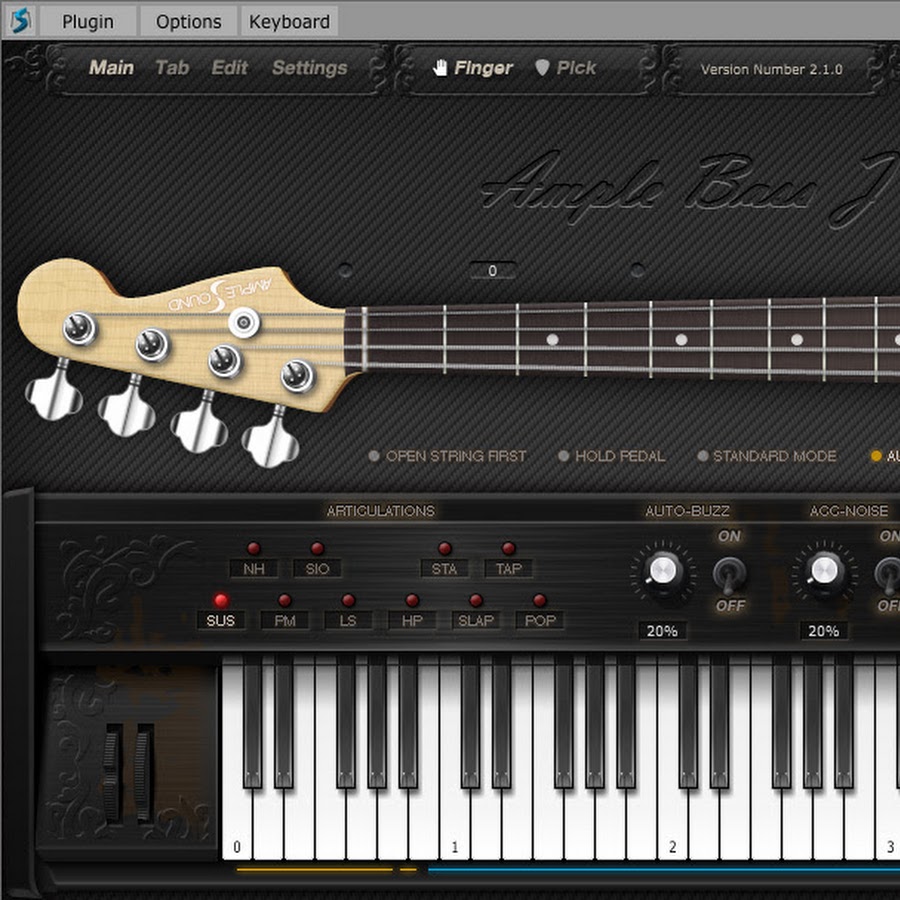This screenshot has height=900, width=900.
Task: Click the LED above SLAP
Action: (476, 600)
